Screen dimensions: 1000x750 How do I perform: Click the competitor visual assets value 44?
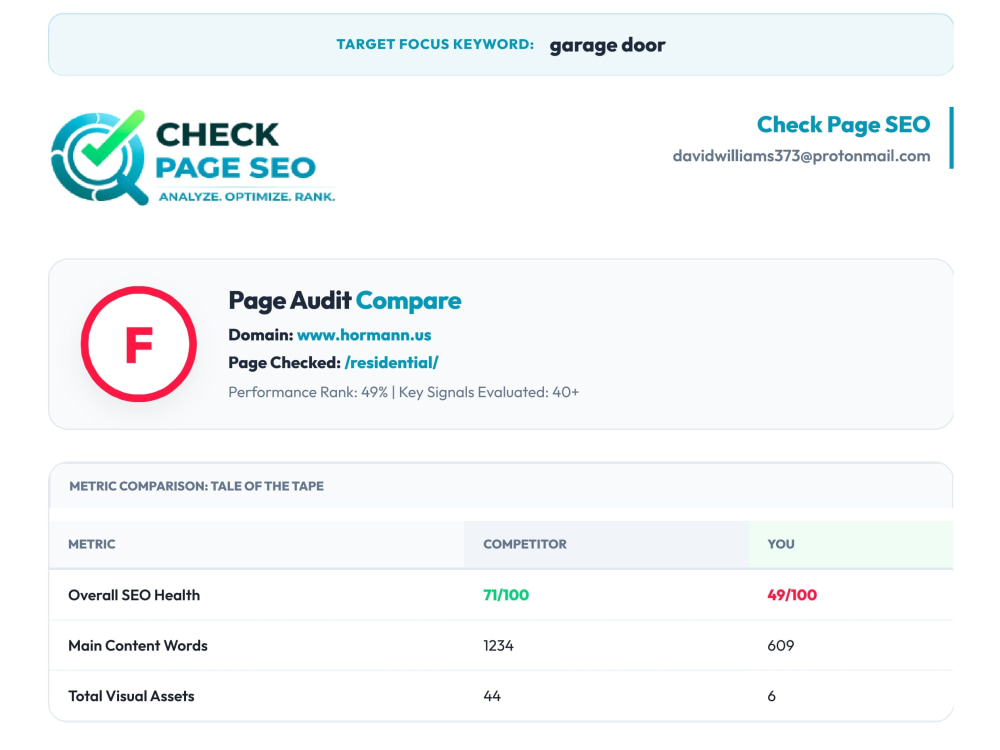pyautogui.click(x=492, y=696)
